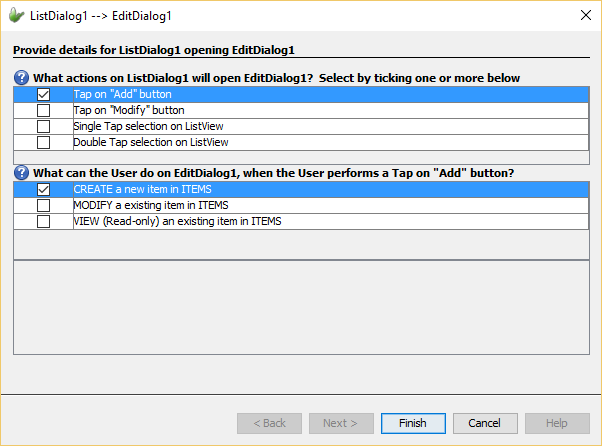Screen dimensions: 602x446
Task: Click help icon beside User actions question
Action: tap(21, 173)
